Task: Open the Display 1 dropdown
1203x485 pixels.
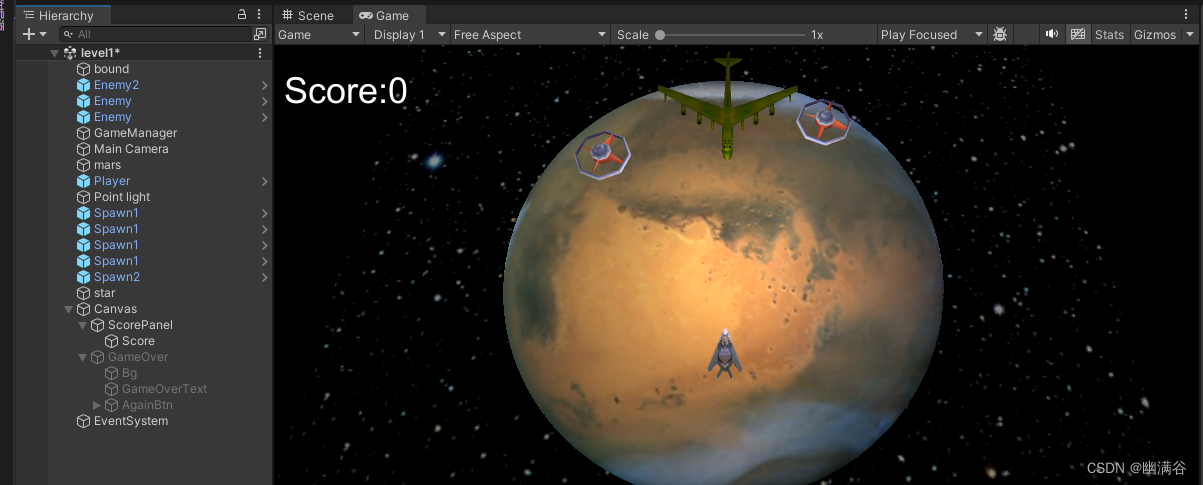Action: pyautogui.click(x=409, y=34)
